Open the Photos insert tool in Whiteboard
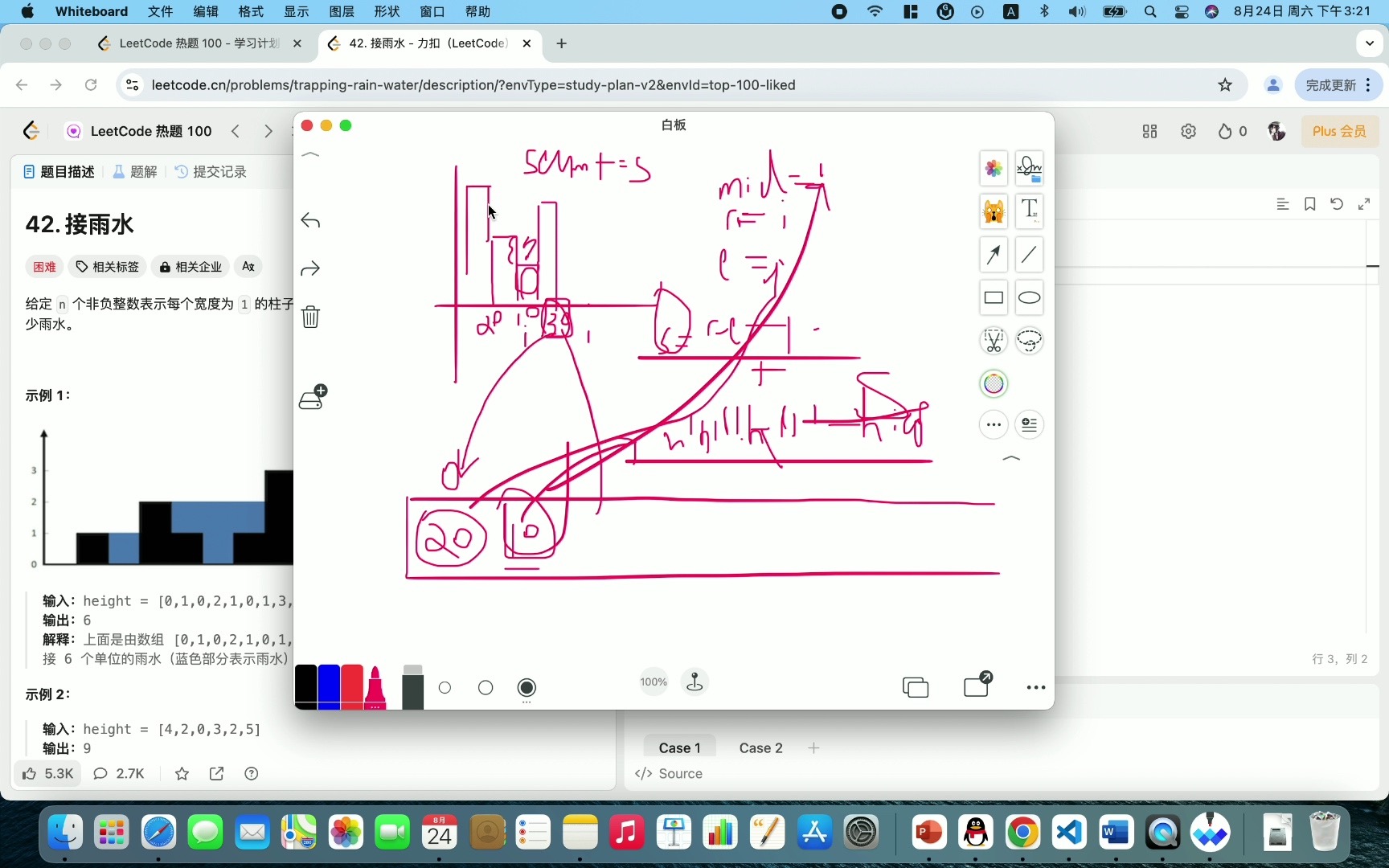 pos(994,168)
